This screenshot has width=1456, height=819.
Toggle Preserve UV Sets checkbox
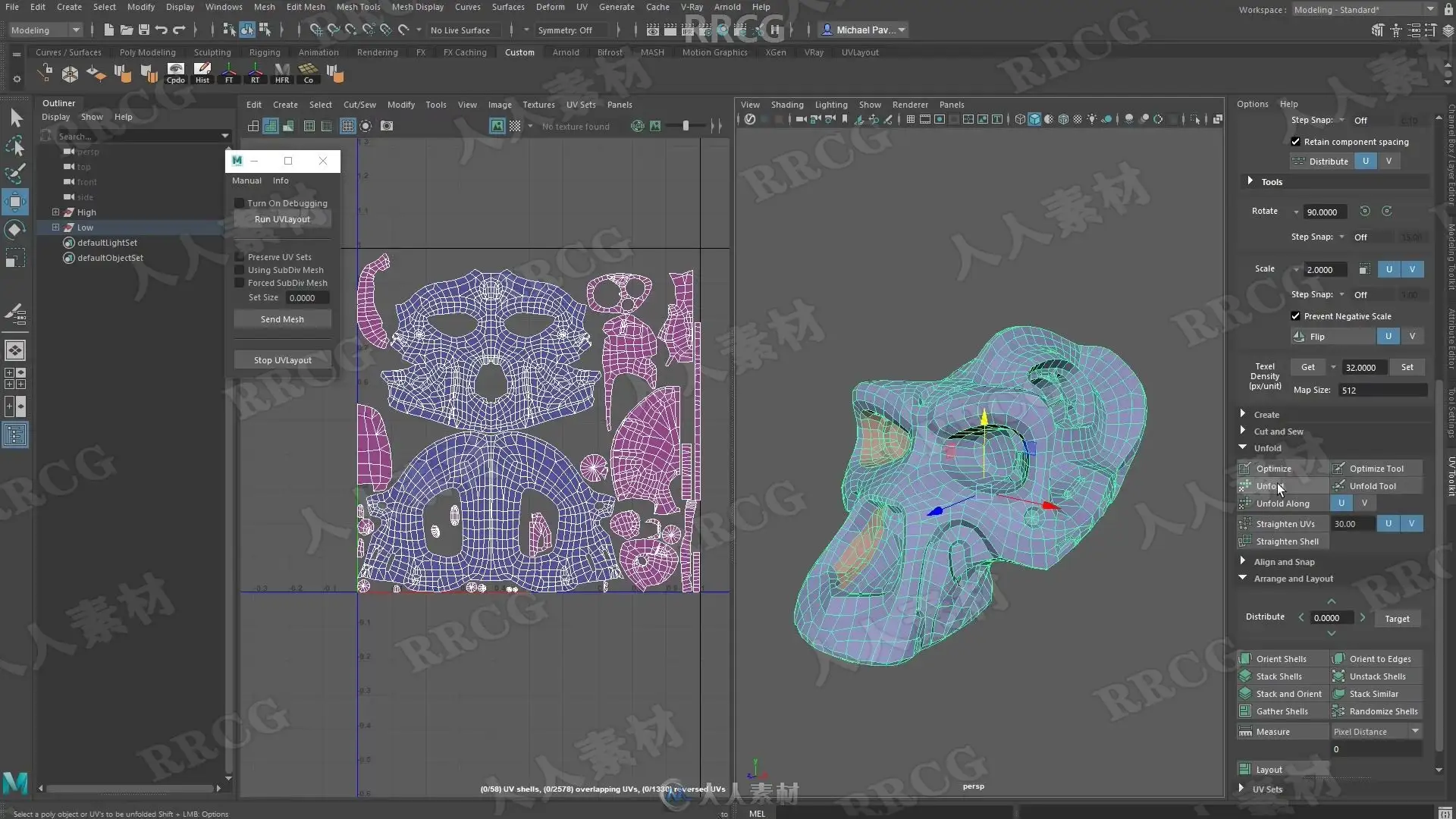tap(240, 257)
